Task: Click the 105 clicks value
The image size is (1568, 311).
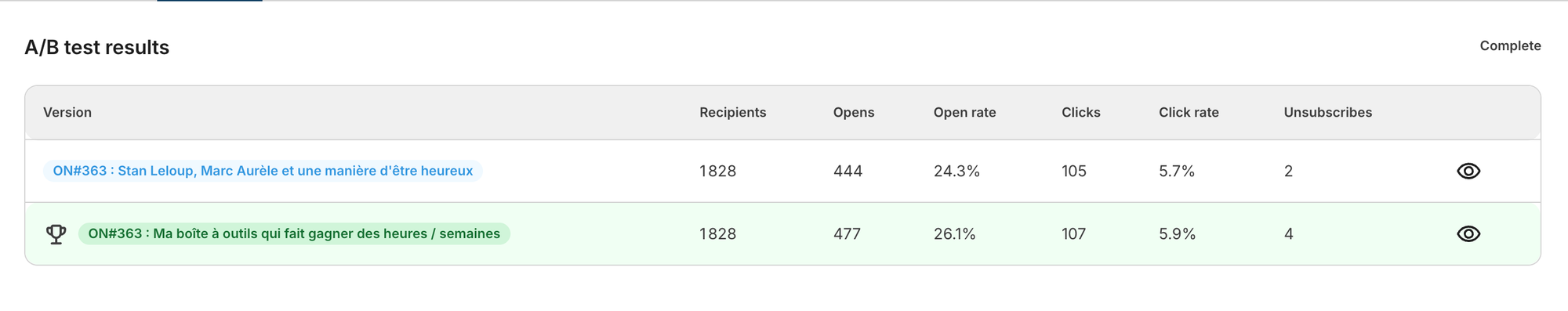Action: coord(1074,171)
